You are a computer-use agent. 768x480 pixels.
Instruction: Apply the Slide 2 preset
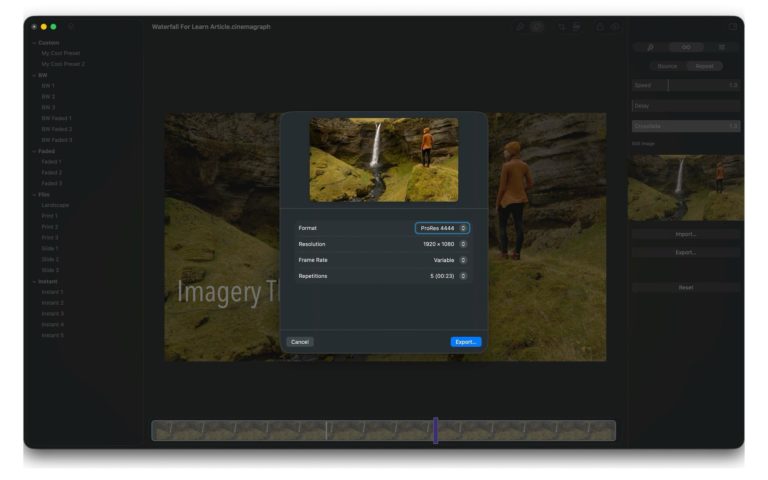tap(49, 259)
